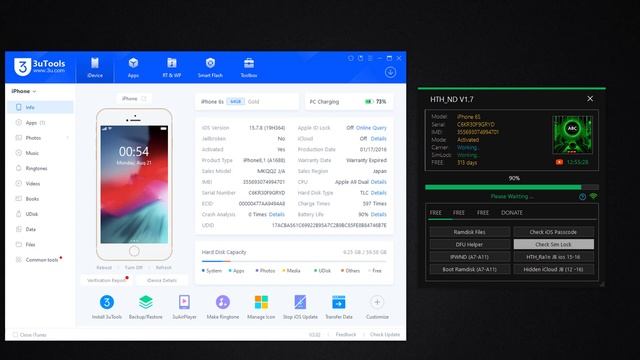The width and height of the screenshot is (640, 360).
Task: Open Photos in the left sidebar
Action: click(x=40, y=138)
